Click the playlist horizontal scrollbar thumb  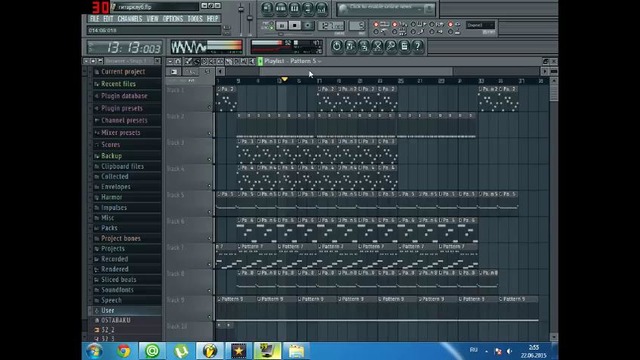tap(356, 71)
